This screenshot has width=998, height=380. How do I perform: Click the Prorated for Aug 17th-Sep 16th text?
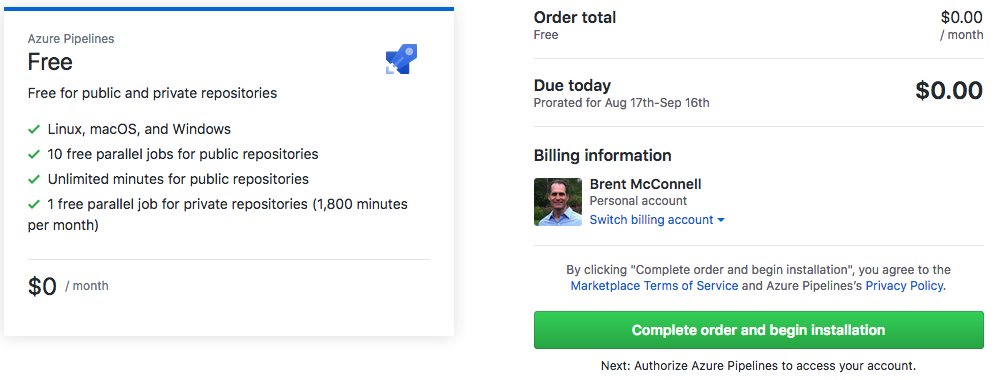click(x=621, y=102)
